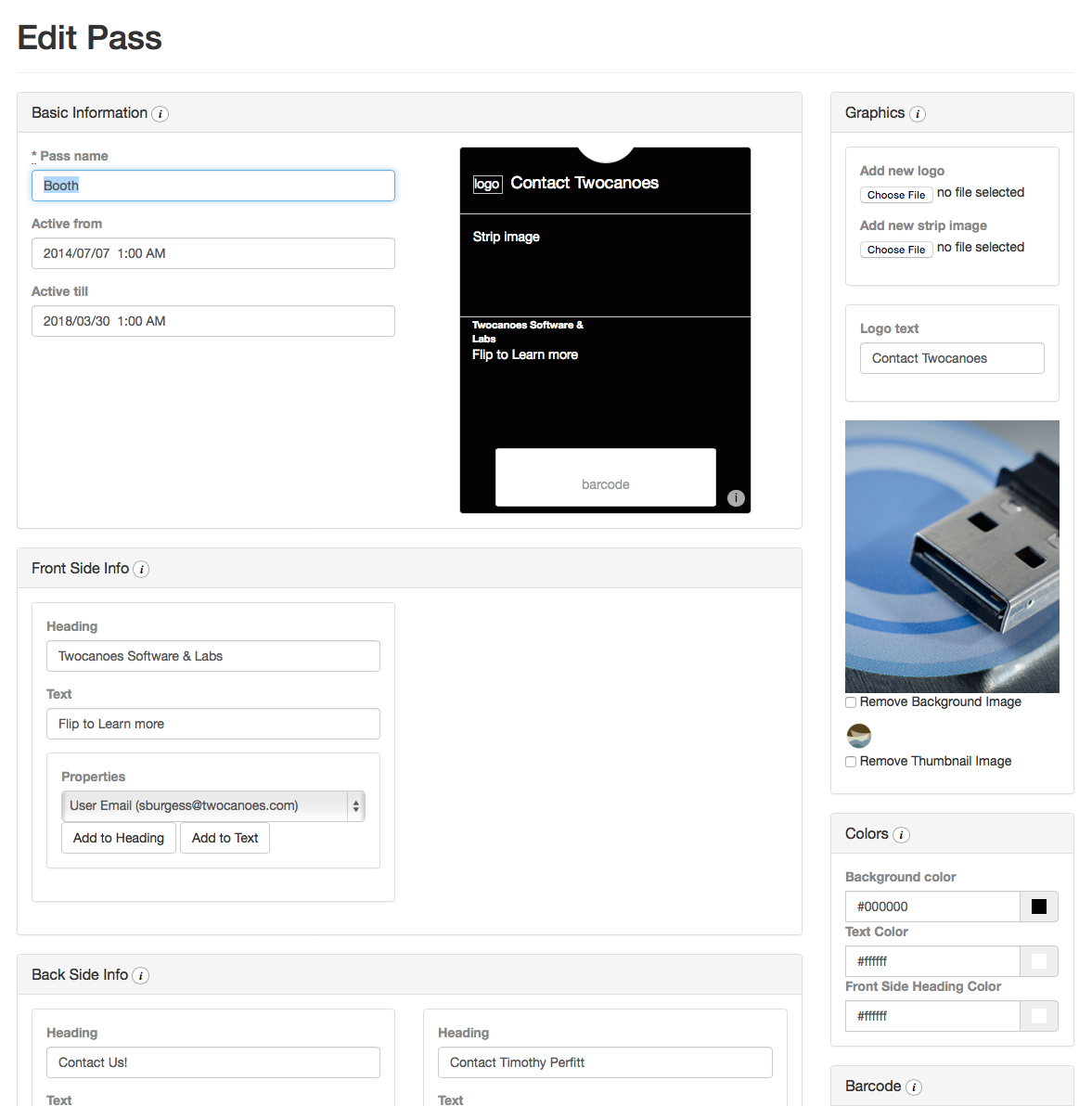This screenshot has width=1092, height=1106.
Task: Check Remove Background Image
Action: pyautogui.click(x=851, y=702)
